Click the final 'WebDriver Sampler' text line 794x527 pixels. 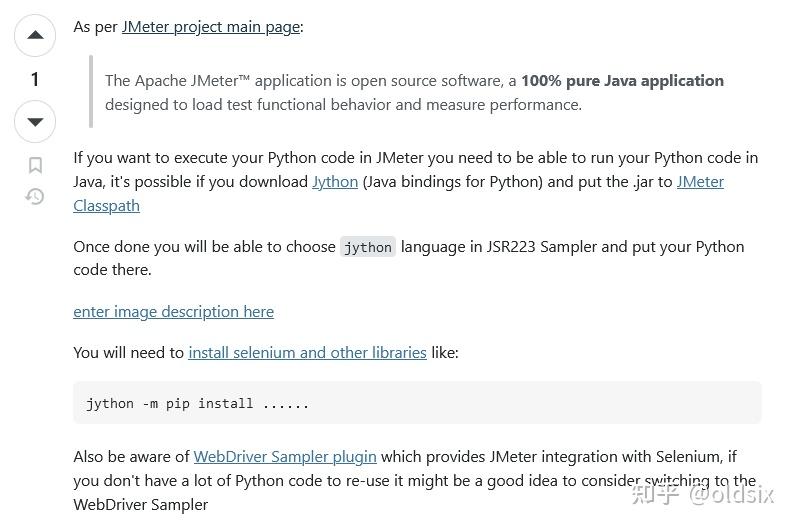point(141,505)
